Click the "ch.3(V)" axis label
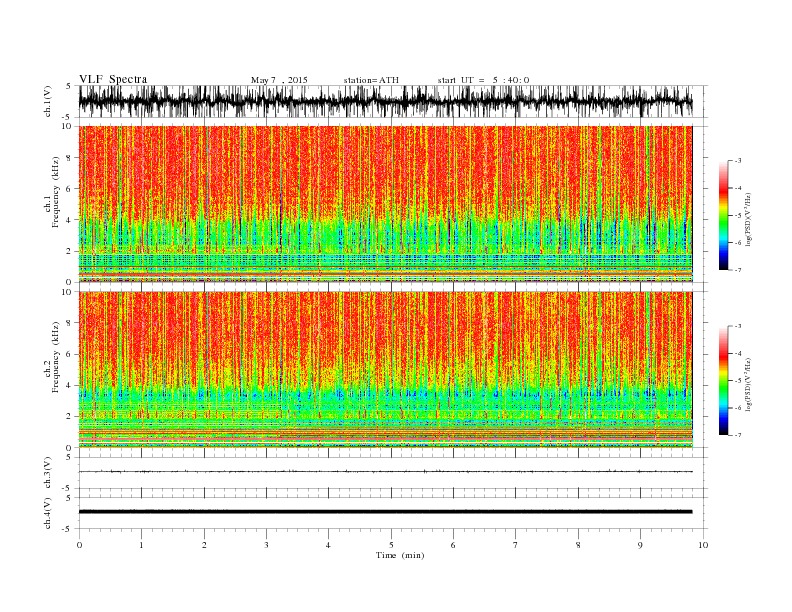792x612 pixels. coord(48,473)
